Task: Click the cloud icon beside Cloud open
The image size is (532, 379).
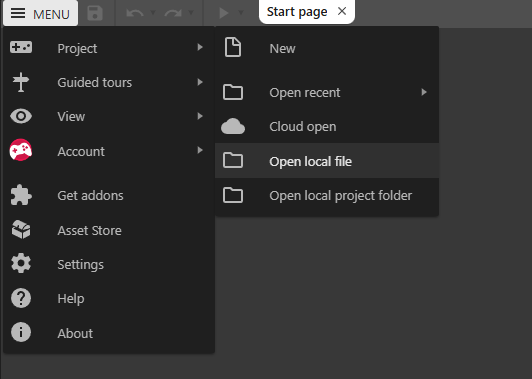Action: pos(233,126)
